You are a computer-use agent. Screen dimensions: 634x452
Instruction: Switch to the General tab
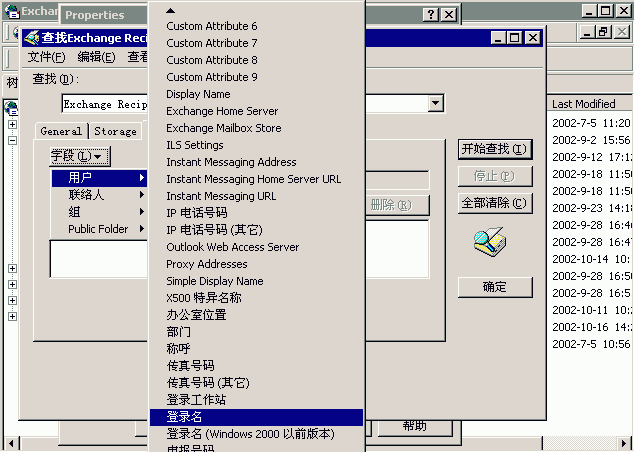pyautogui.click(x=61, y=131)
